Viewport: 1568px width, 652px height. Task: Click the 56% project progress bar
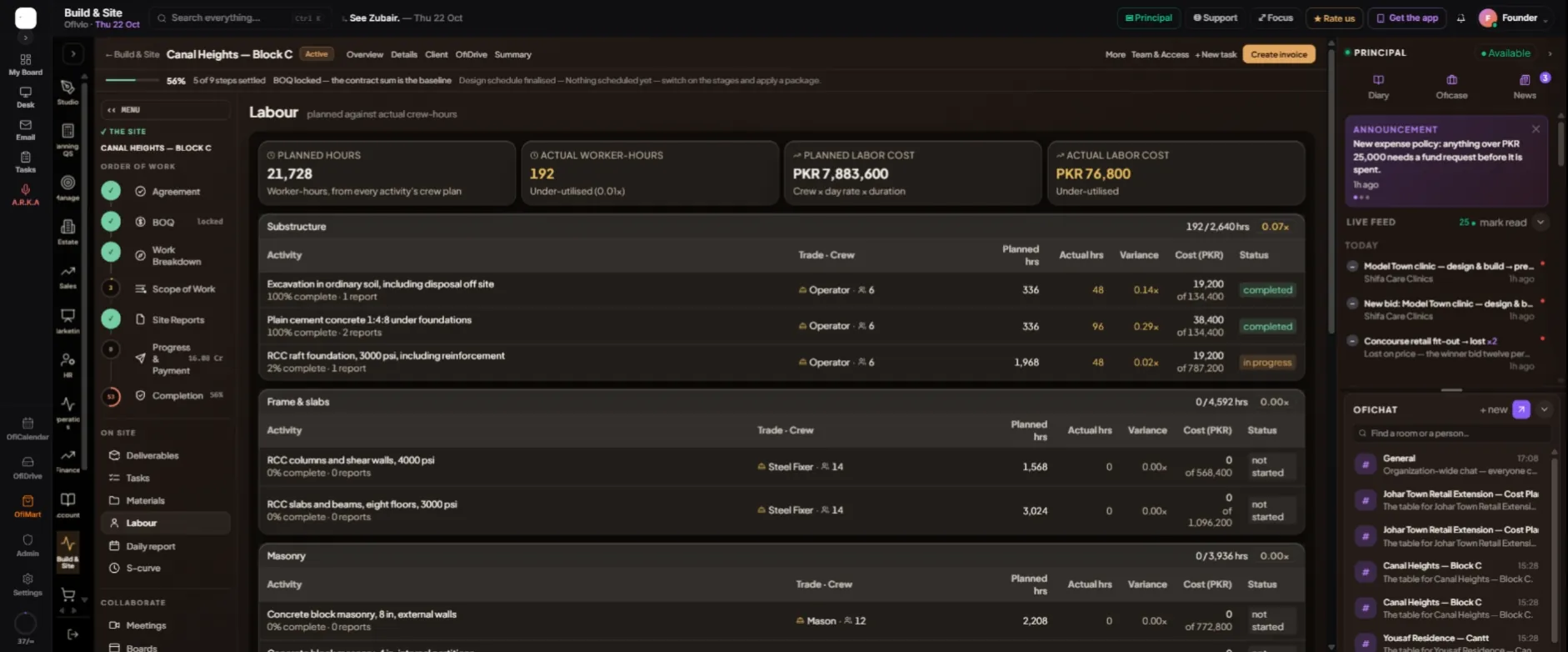132,80
